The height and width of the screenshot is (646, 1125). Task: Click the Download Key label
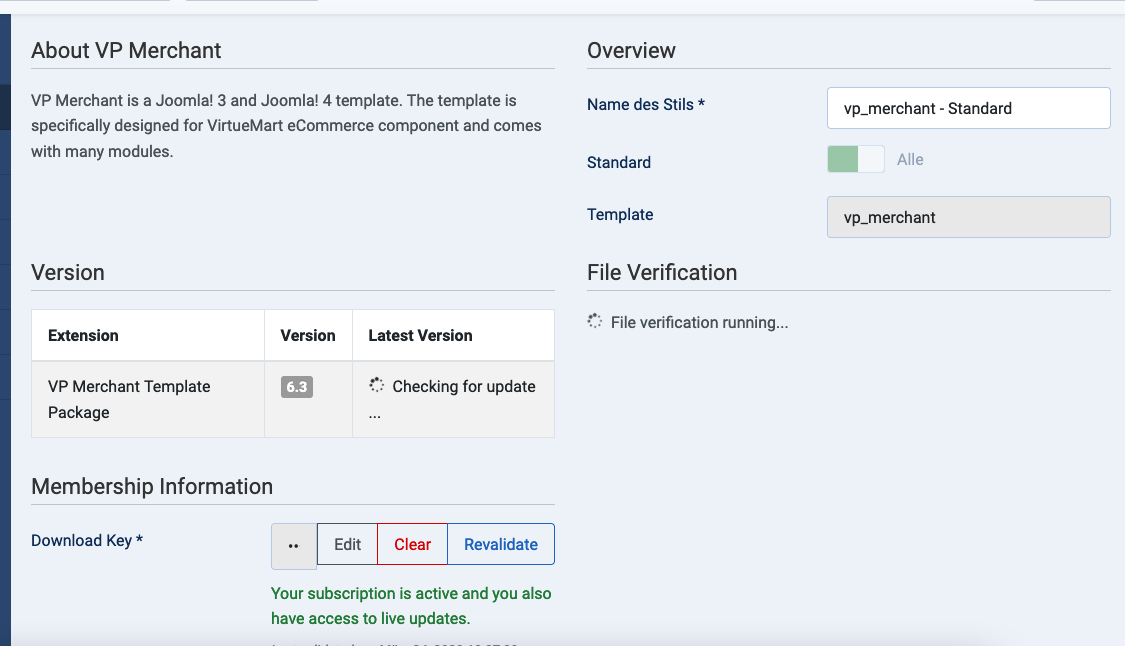pos(87,540)
